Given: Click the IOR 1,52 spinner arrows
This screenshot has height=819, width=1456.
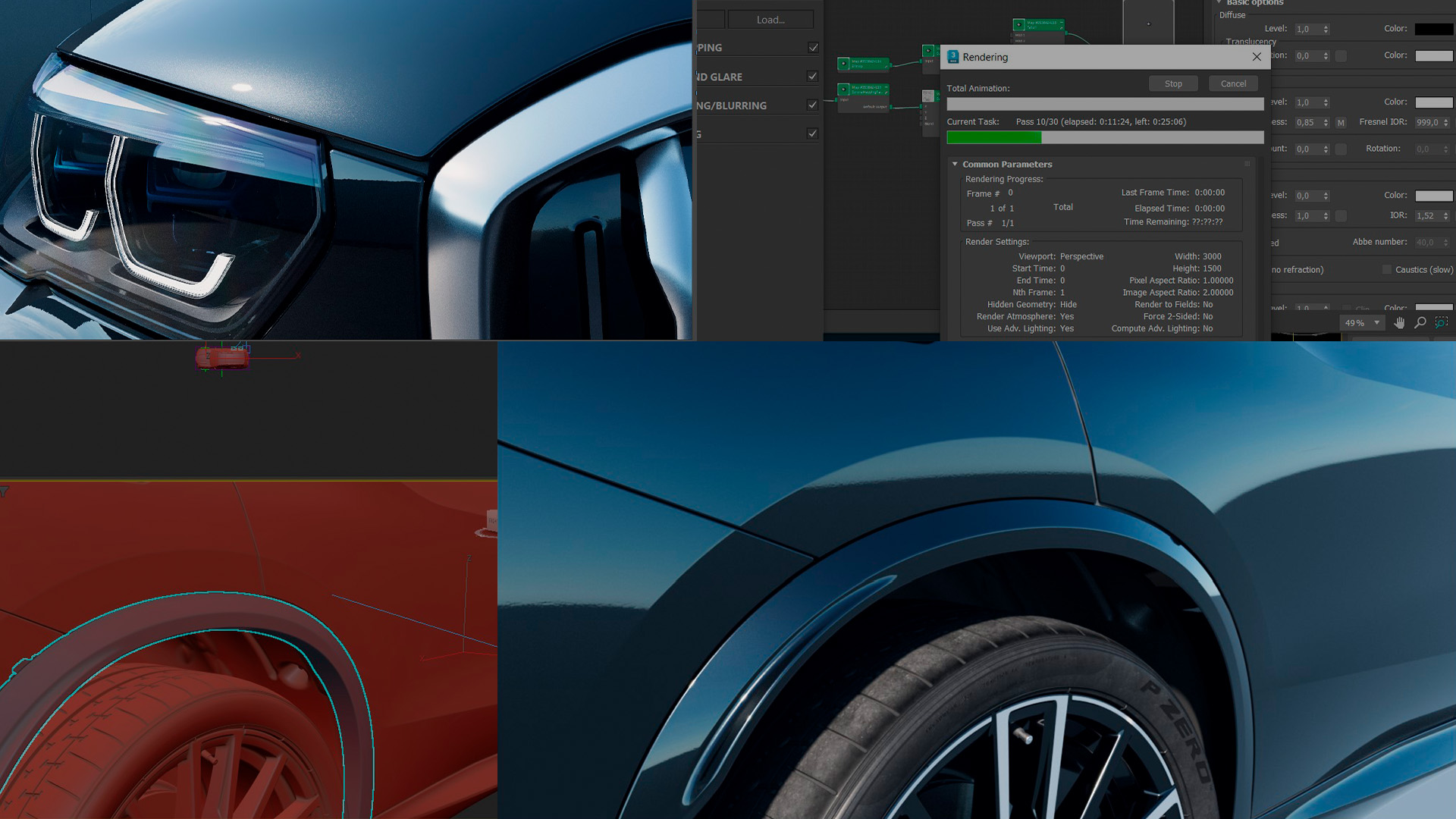Looking at the screenshot, I should (x=1446, y=216).
